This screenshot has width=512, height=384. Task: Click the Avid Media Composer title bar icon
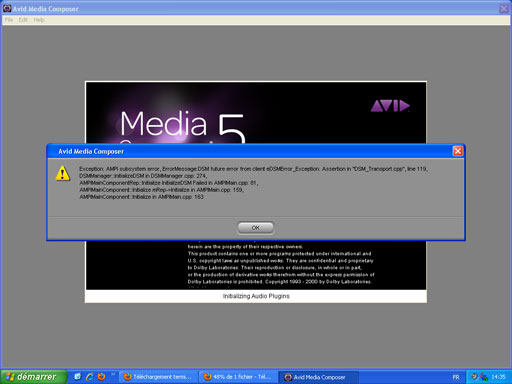coord(7,8)
